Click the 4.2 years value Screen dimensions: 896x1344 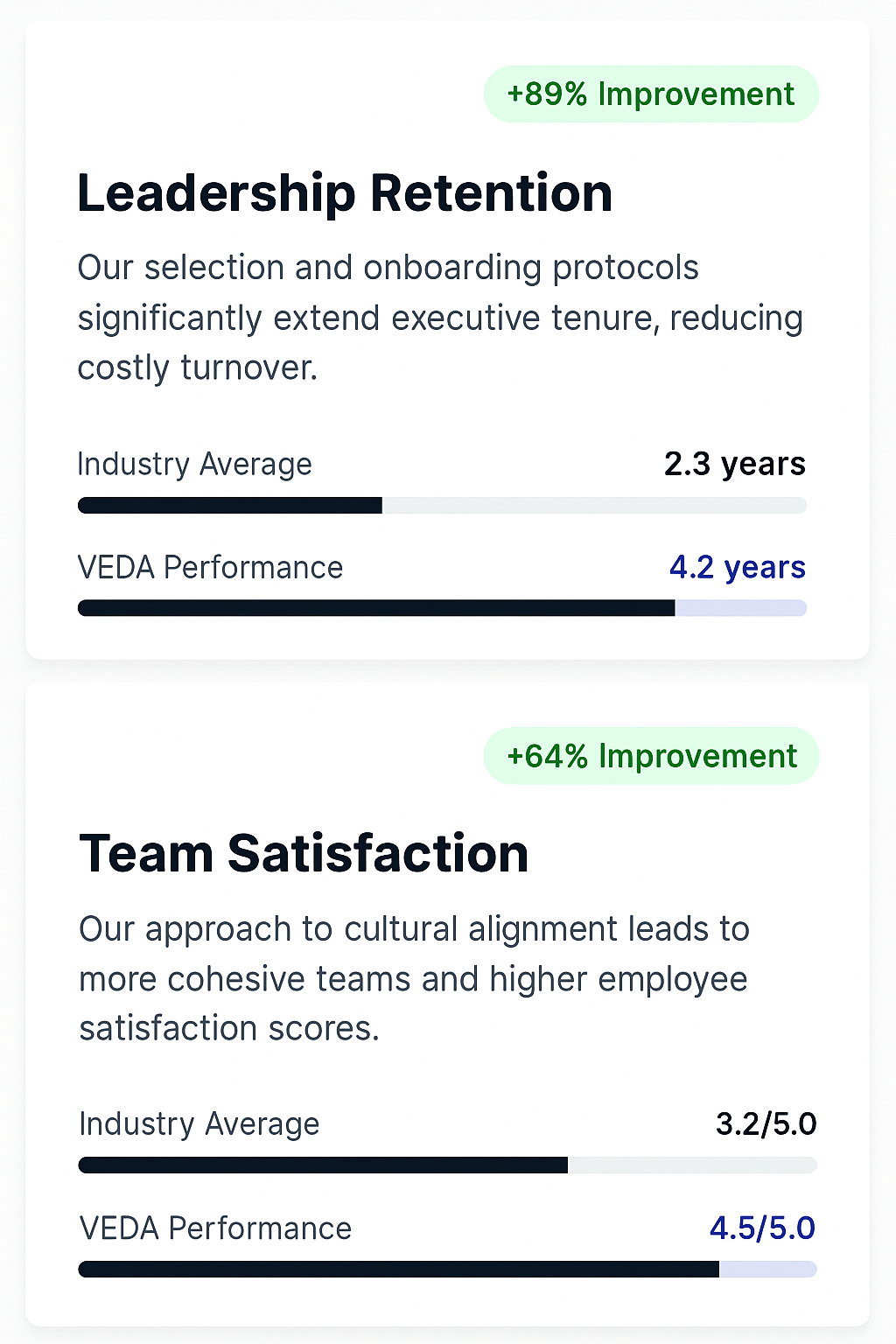click(x=737, y=568)
